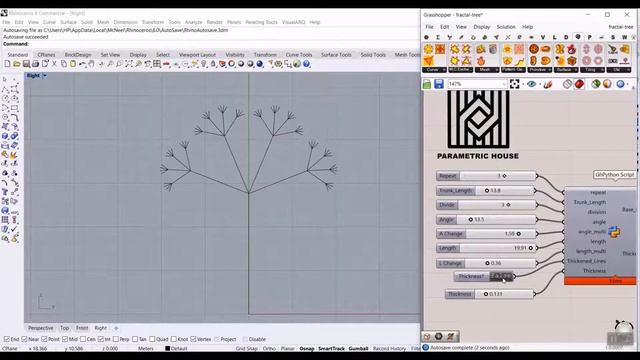Open the Right viewport title dropdown arrow
The height and width of the screenshot is (360, 640).
(x=44, y=76)
